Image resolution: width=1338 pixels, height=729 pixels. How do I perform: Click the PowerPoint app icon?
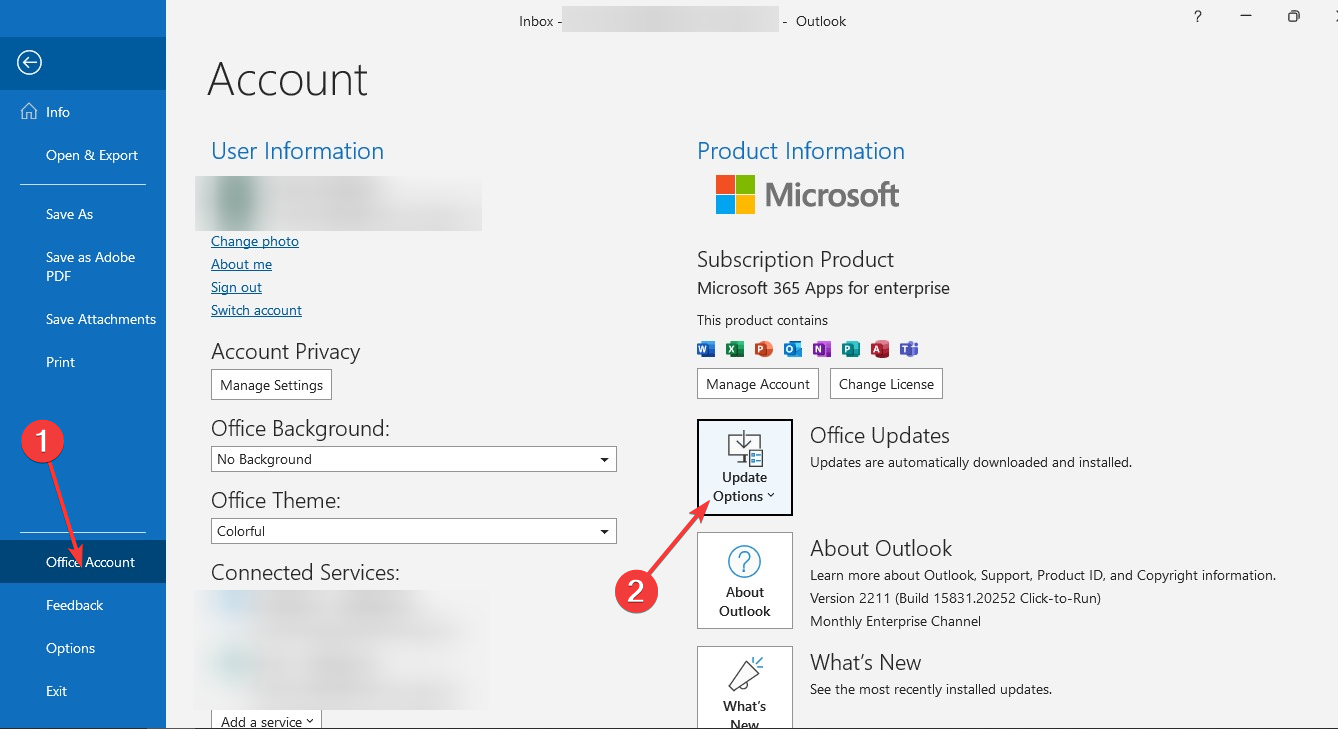(764, 349)
